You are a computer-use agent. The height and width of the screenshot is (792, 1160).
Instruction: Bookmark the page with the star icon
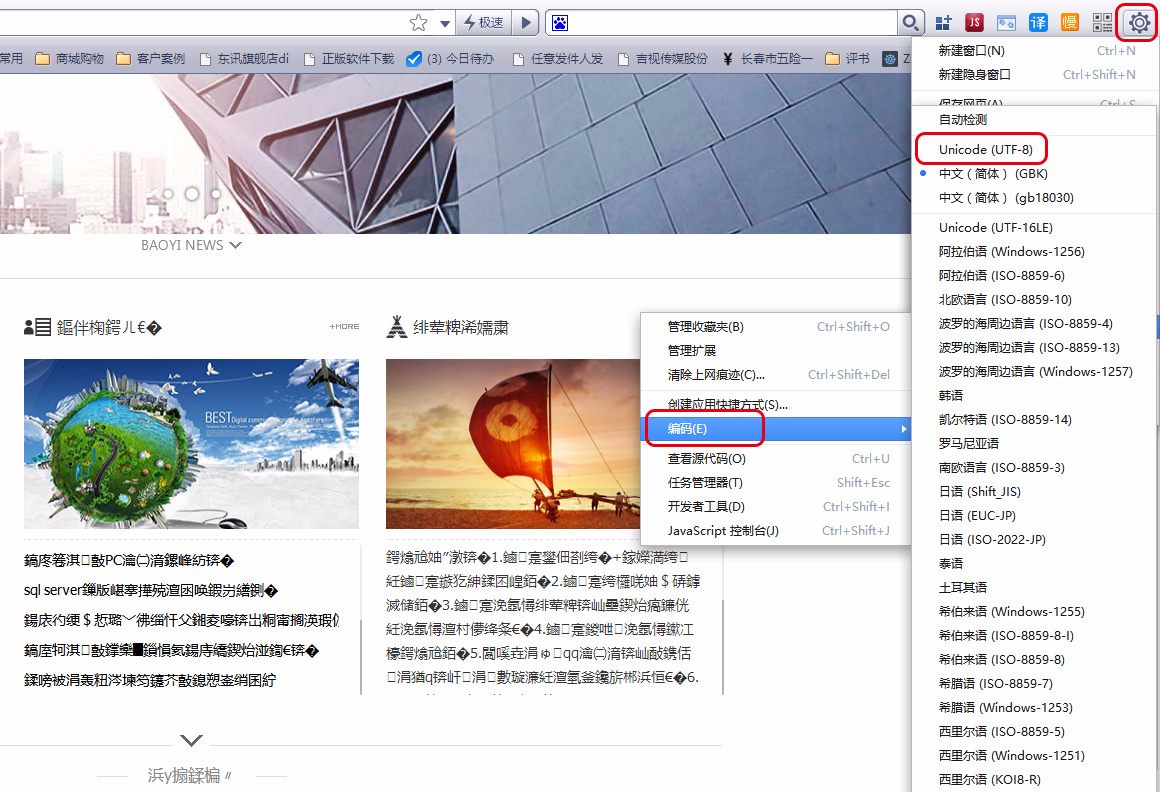coord(419,22)
